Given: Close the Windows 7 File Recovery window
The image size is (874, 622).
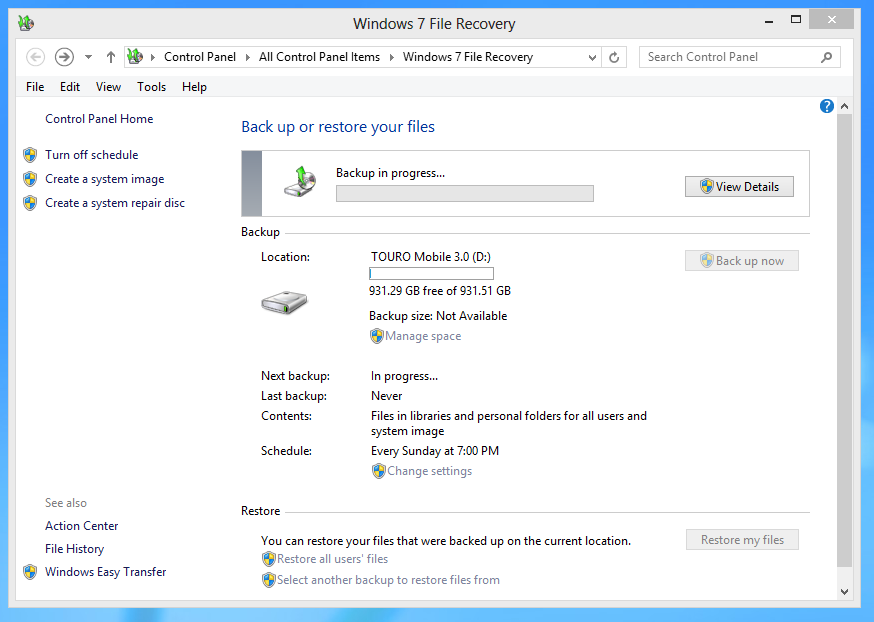Looking at the screenshot, I should pyautogui.click(x=832, y=20).
